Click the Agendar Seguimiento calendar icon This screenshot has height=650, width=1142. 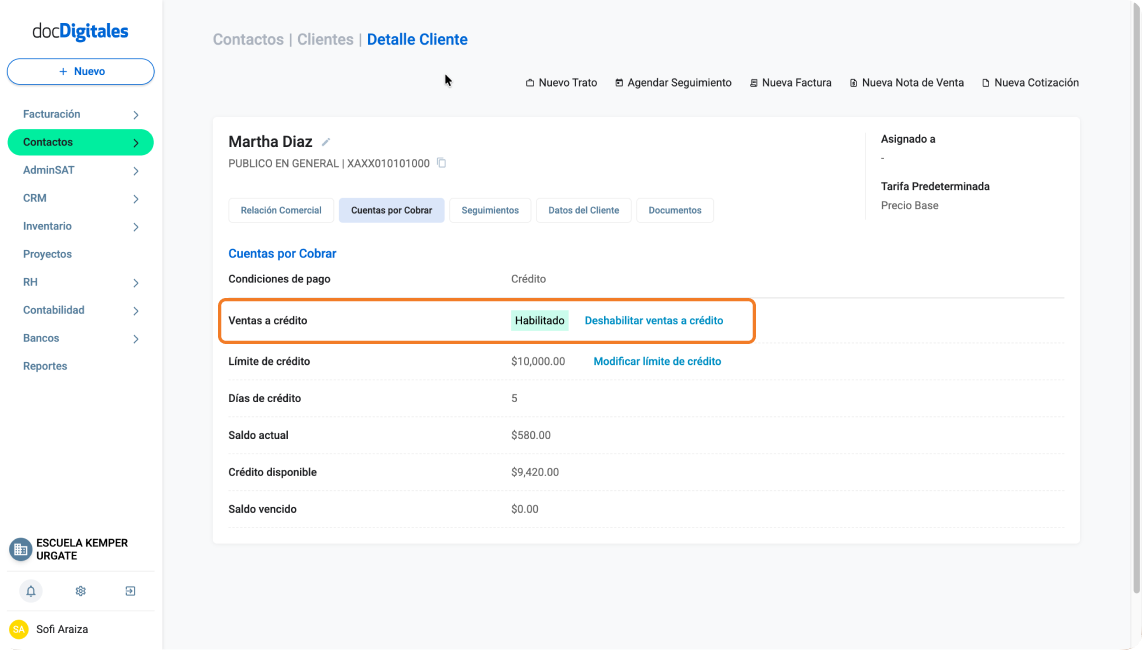click(619, 83)
